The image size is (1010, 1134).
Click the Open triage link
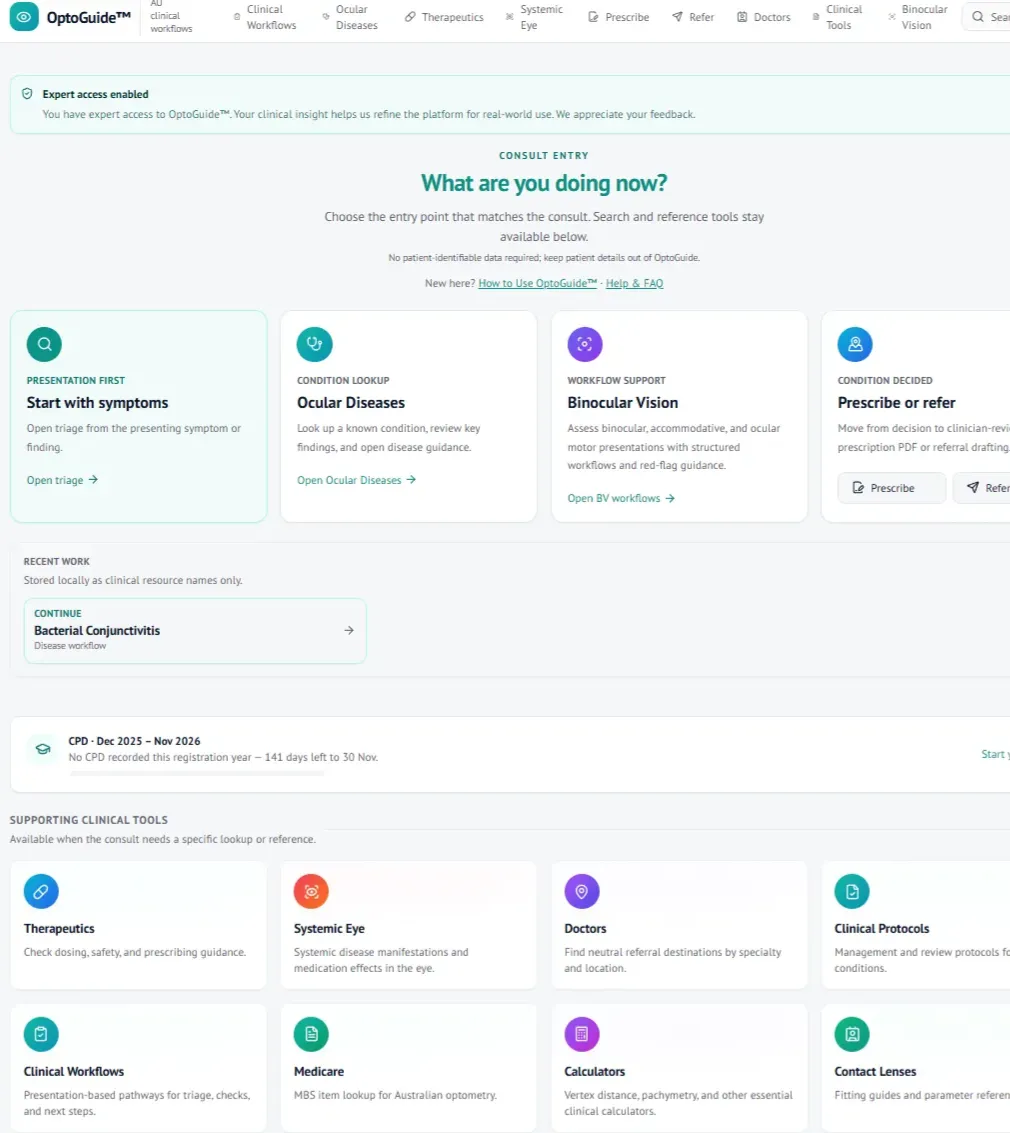pyautogui.click(x=62, y=480)
